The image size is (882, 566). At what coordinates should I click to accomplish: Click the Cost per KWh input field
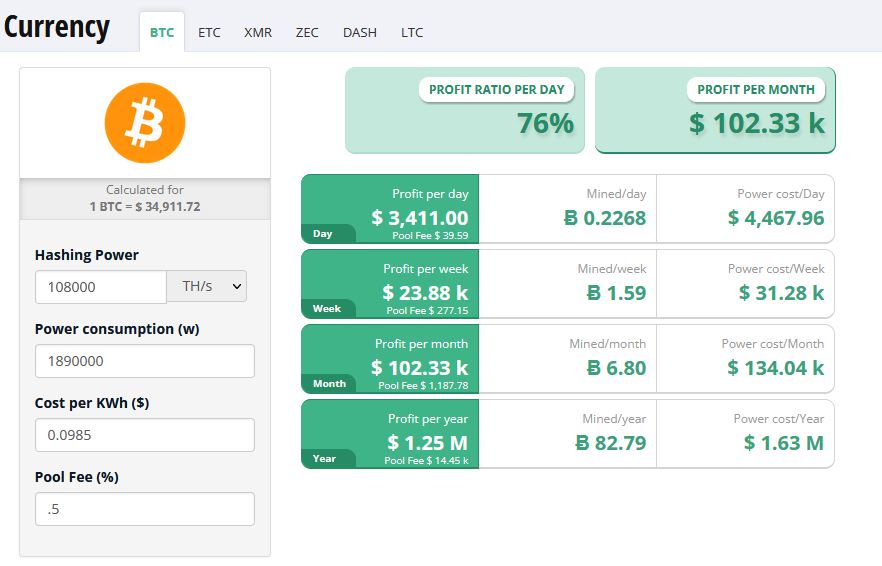(x=144, y=435)
